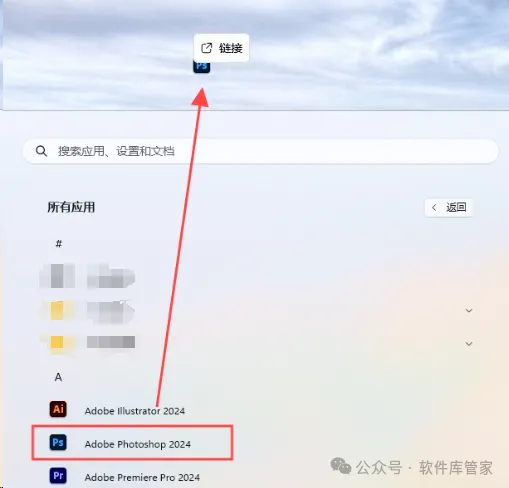
Task: Expand the second blurred folder's chevron
Action: (x=469, y=344)
